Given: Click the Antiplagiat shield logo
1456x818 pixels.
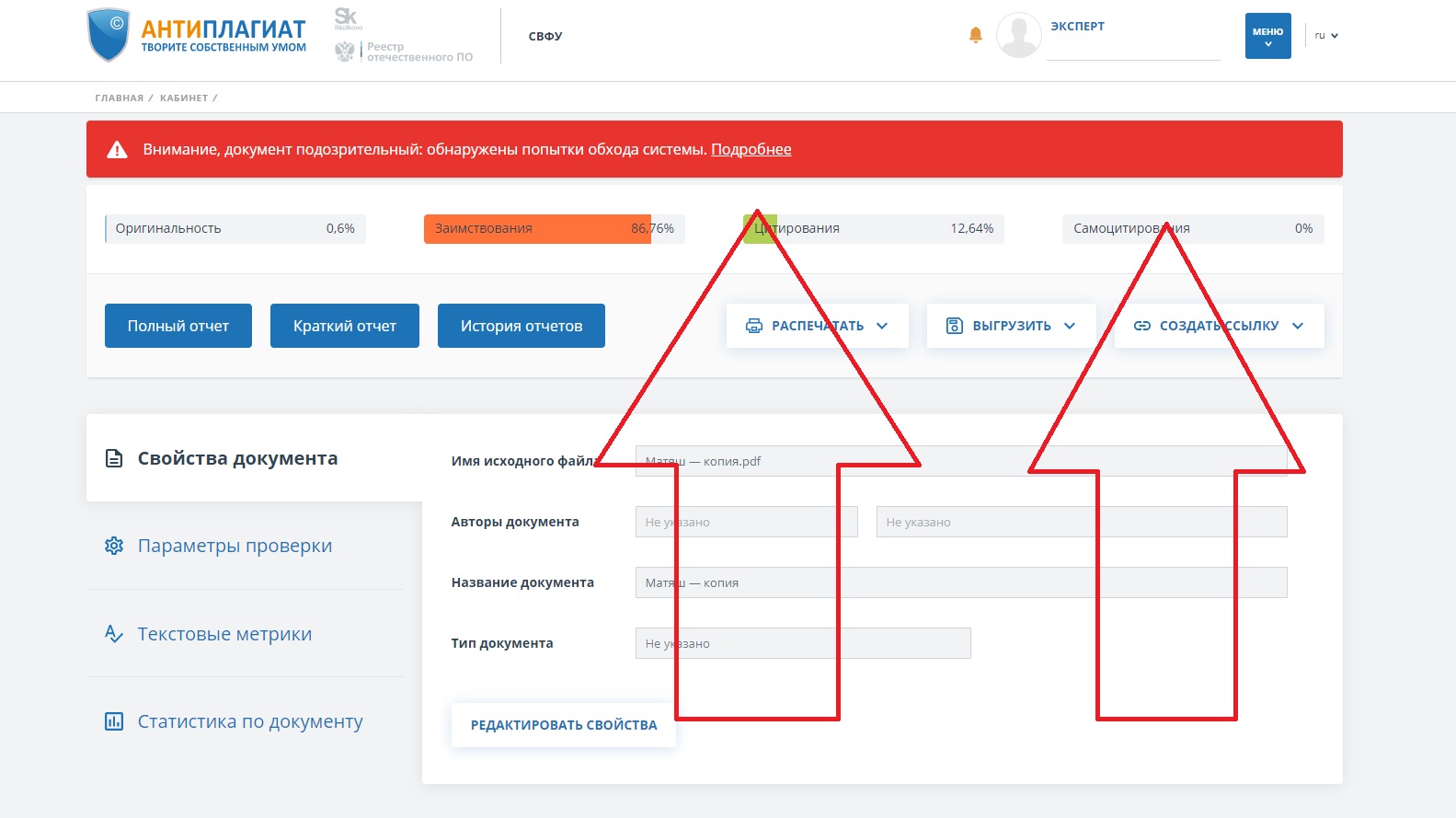Looking at the screenshot, I should (x=108, y=35).
